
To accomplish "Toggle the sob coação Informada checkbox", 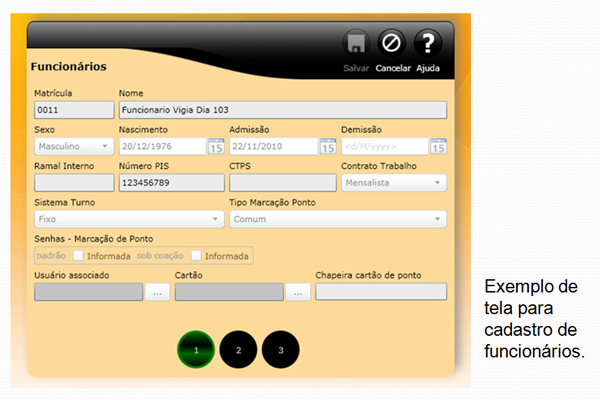I will click(197, 256).
